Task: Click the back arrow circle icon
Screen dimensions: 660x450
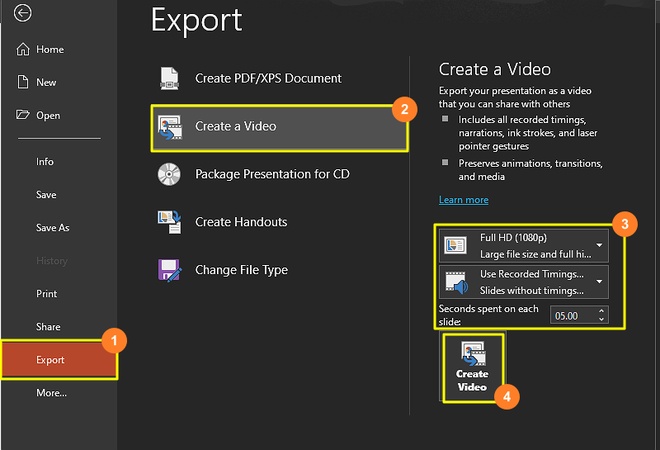Action: pyautogui.click(x=22, y=13)
